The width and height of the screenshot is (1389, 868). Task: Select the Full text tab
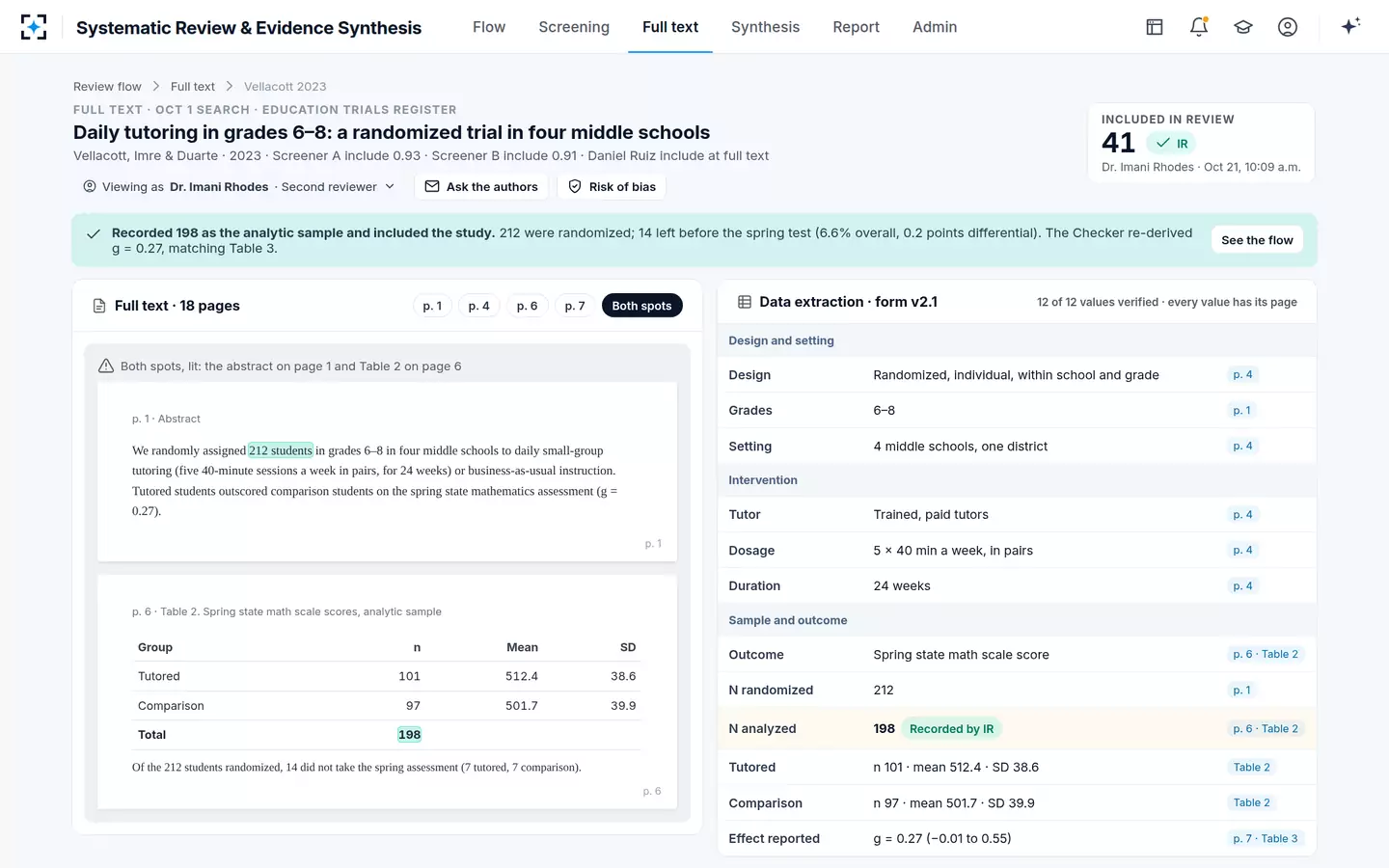[670, 27]
